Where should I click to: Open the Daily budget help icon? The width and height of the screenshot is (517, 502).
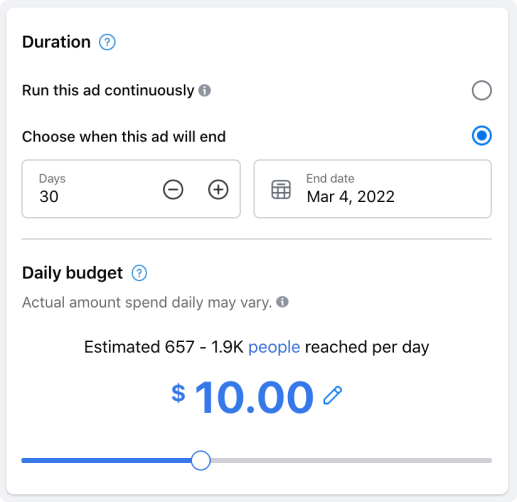[x=139, y=273]
